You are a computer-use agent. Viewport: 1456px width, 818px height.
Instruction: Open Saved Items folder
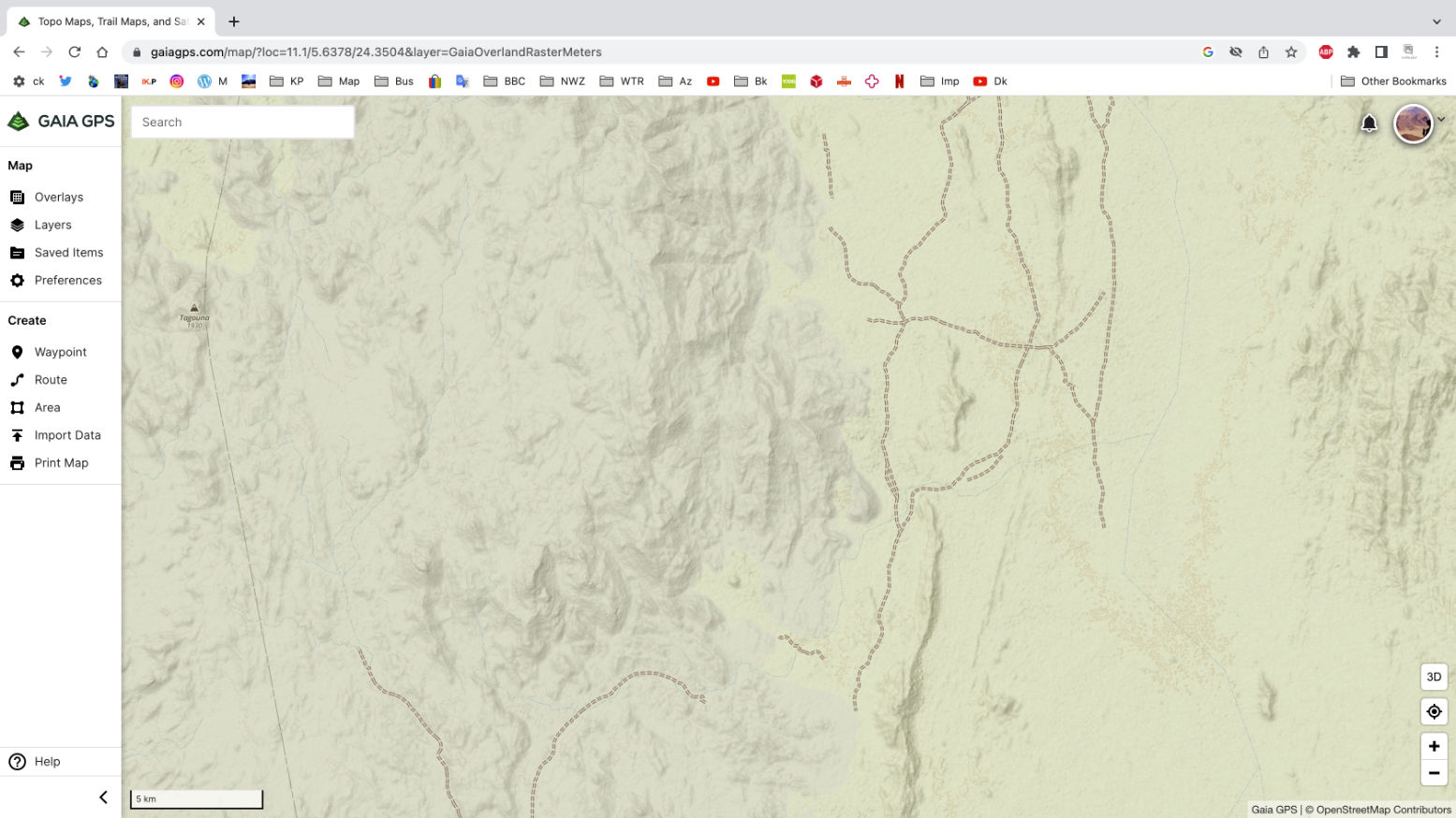click(x=68, y=253)
